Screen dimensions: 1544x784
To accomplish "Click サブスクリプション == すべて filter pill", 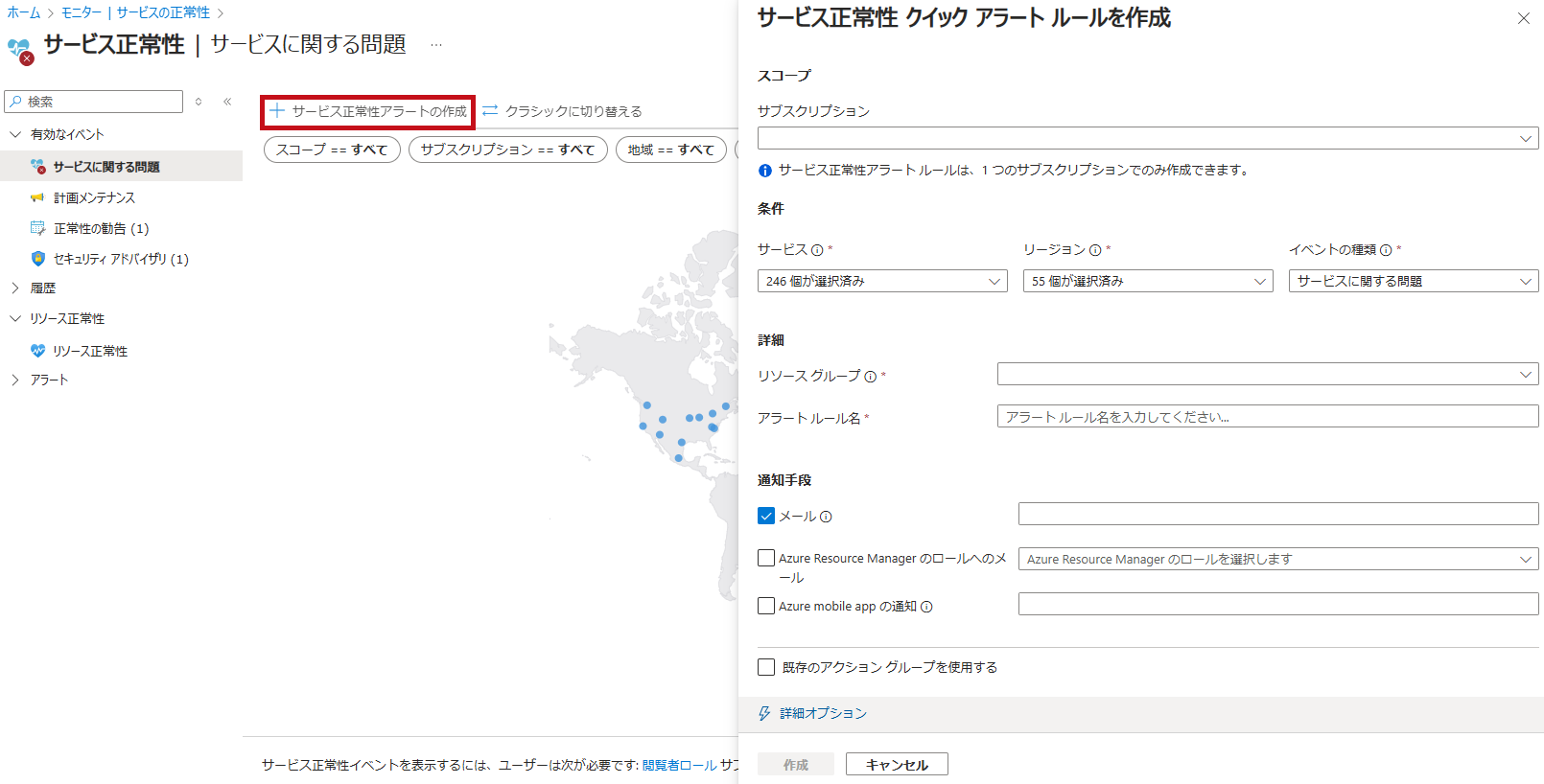I will click(507, 150).
